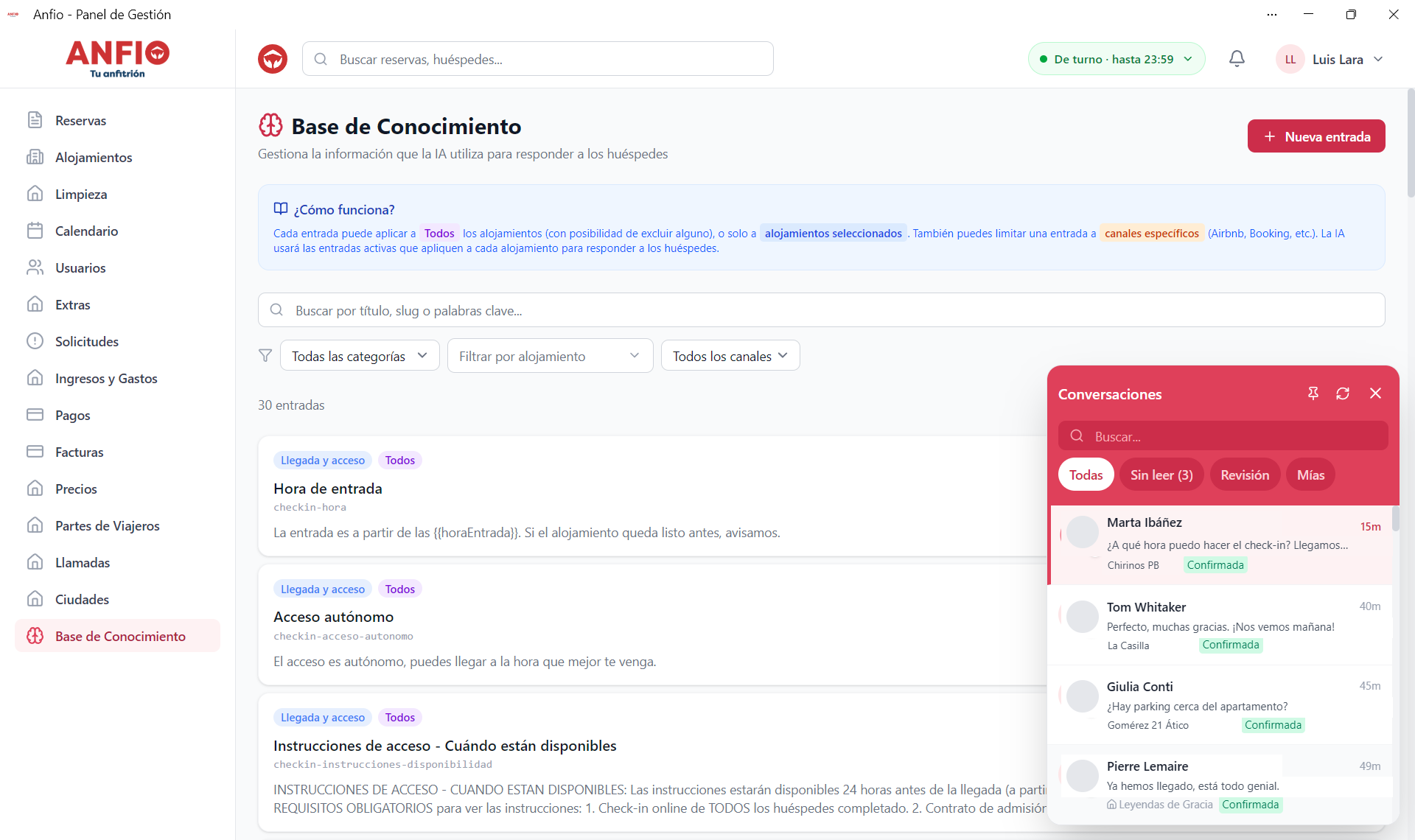
Task: Open Tom Whitaker conversation
Action: 1220,625
